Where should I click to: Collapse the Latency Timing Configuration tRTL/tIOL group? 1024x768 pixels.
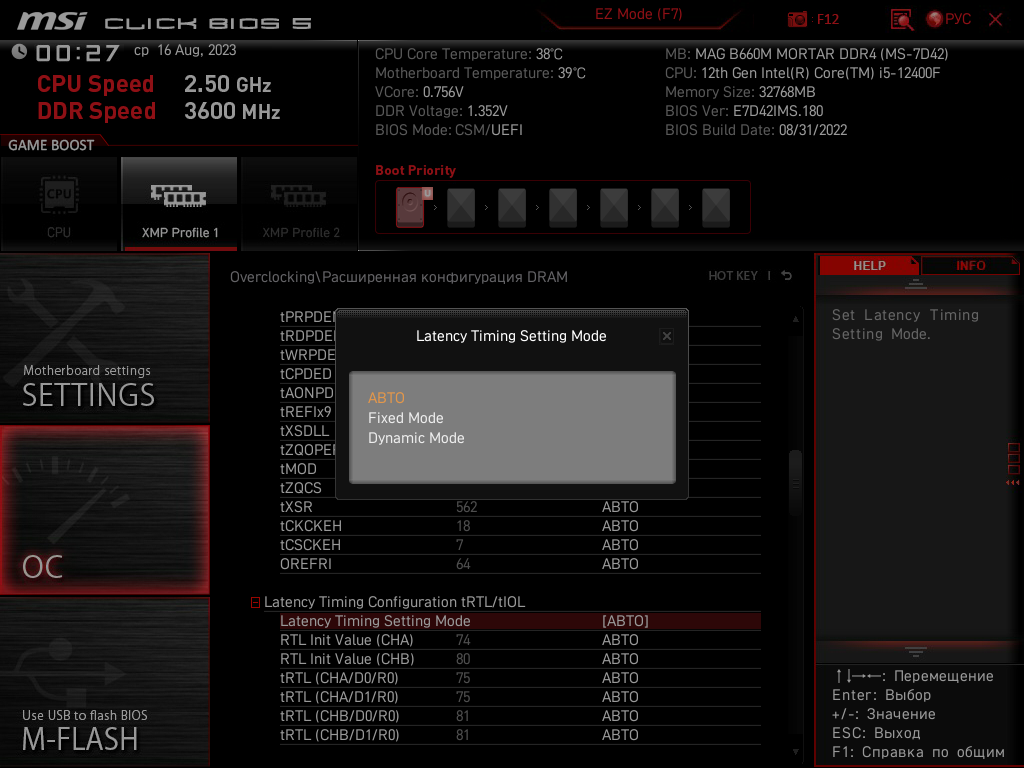[255, 602]
